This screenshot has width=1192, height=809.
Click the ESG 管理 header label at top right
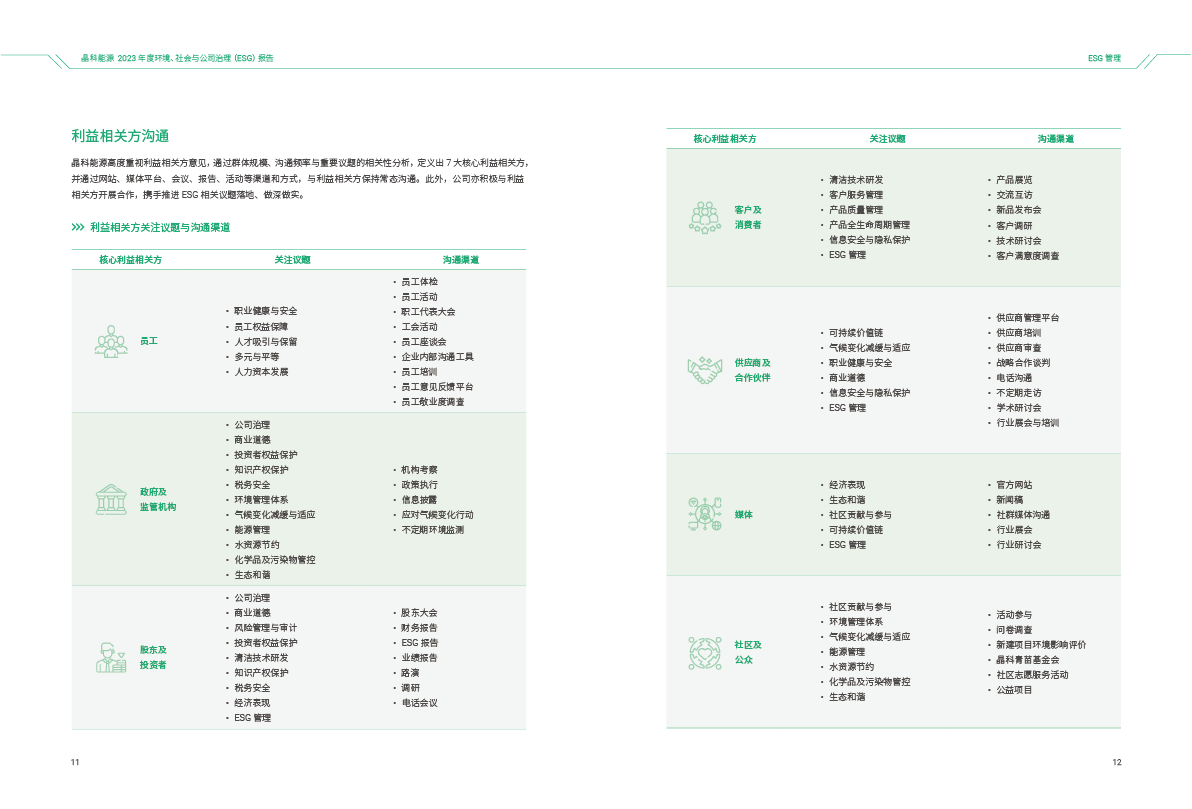click(x=1104, y=58)
